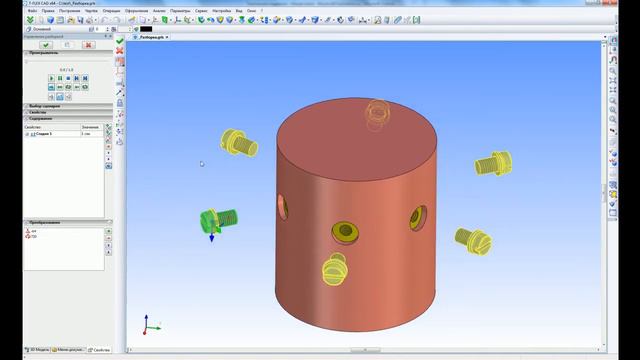Viewport: 640px width, 360px height.
Task: Pause the disassembly animation
Action: point(60,78)
